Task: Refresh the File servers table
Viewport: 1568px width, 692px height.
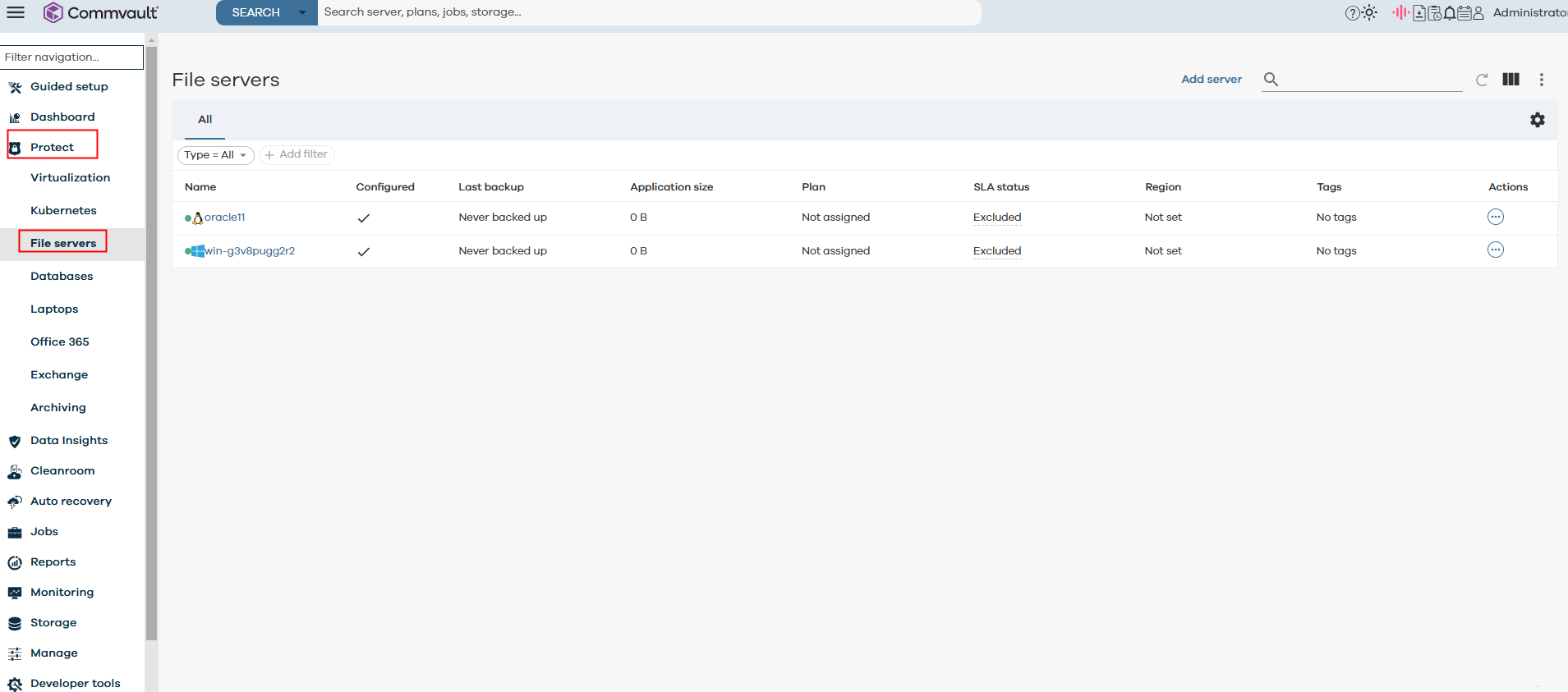Action: pyautogui.click(x=1482, y=80)
